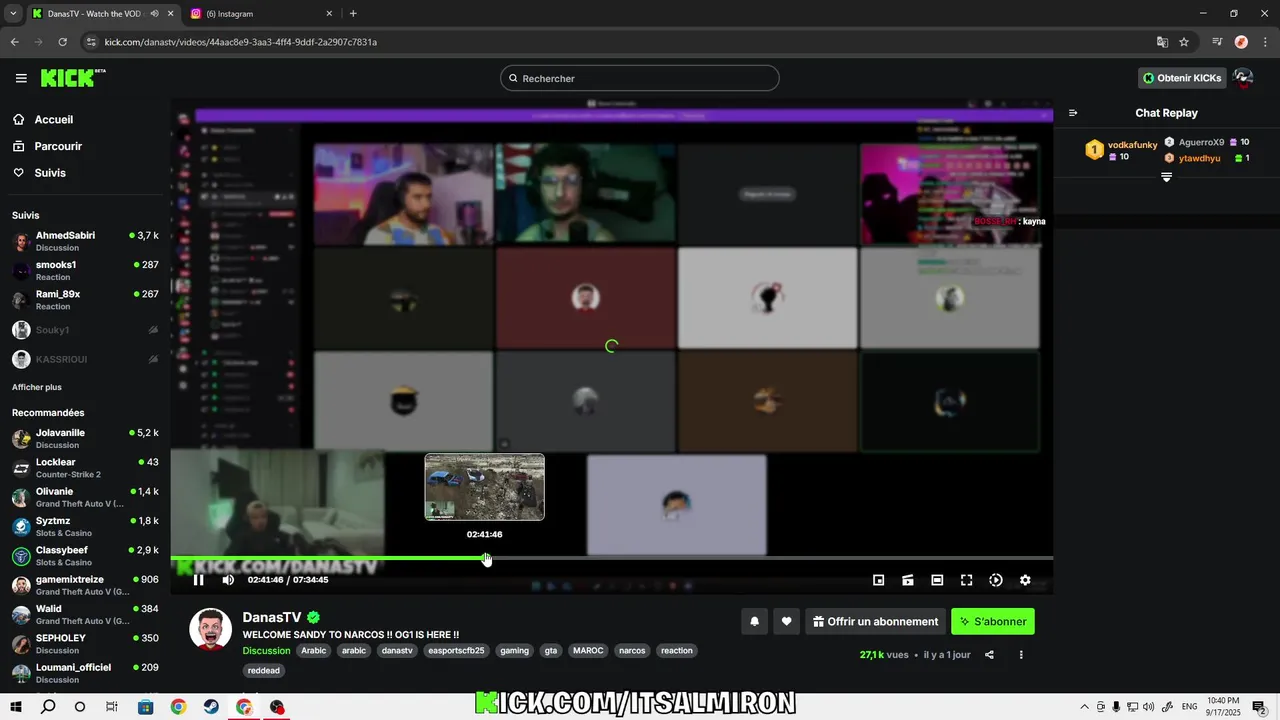This screenshot has width=1280, height=720.
Task: Open Jolavanille recommended channel
Action: (85, 439)
